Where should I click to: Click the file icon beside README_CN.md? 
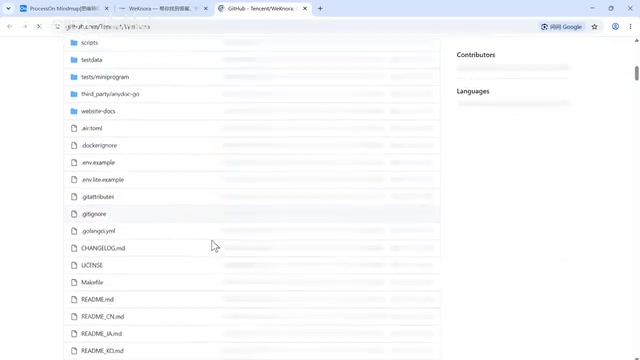tap(74, 317)
